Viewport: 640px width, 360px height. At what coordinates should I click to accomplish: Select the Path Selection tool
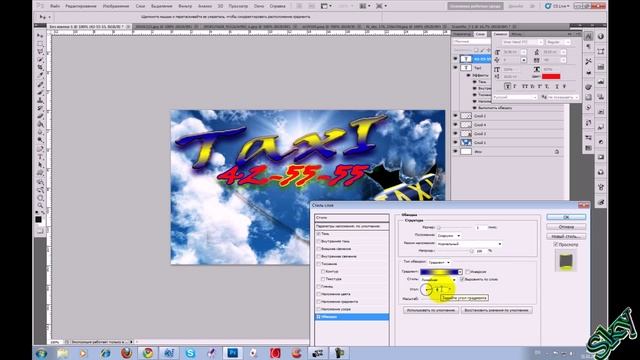click(40, 165)
